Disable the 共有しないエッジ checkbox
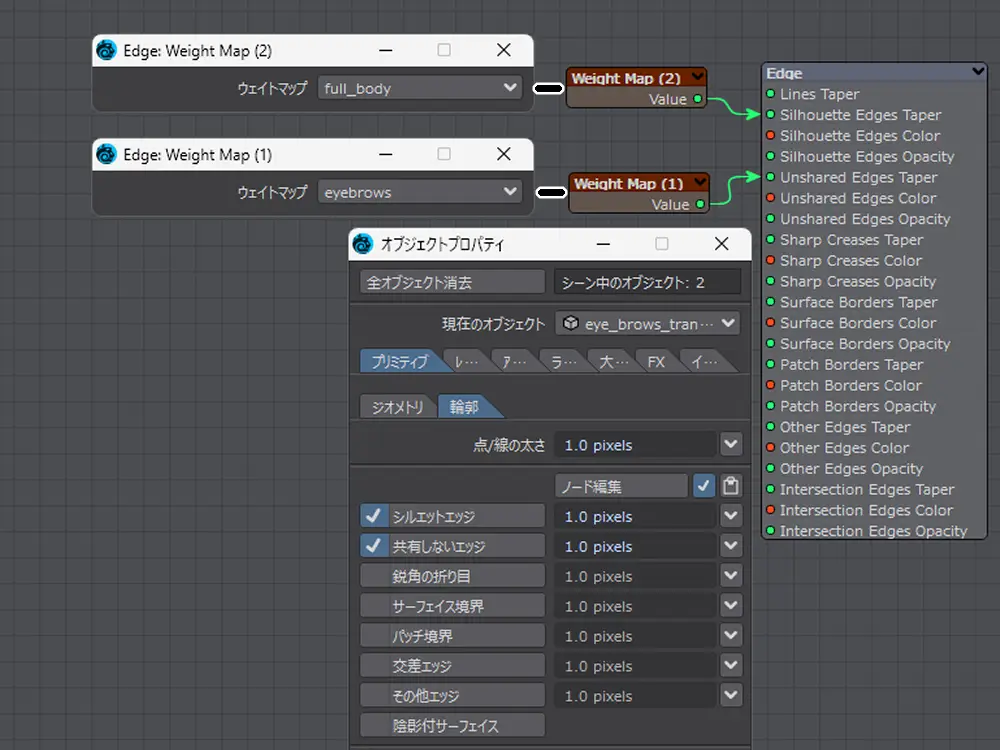 click(373, 546)
